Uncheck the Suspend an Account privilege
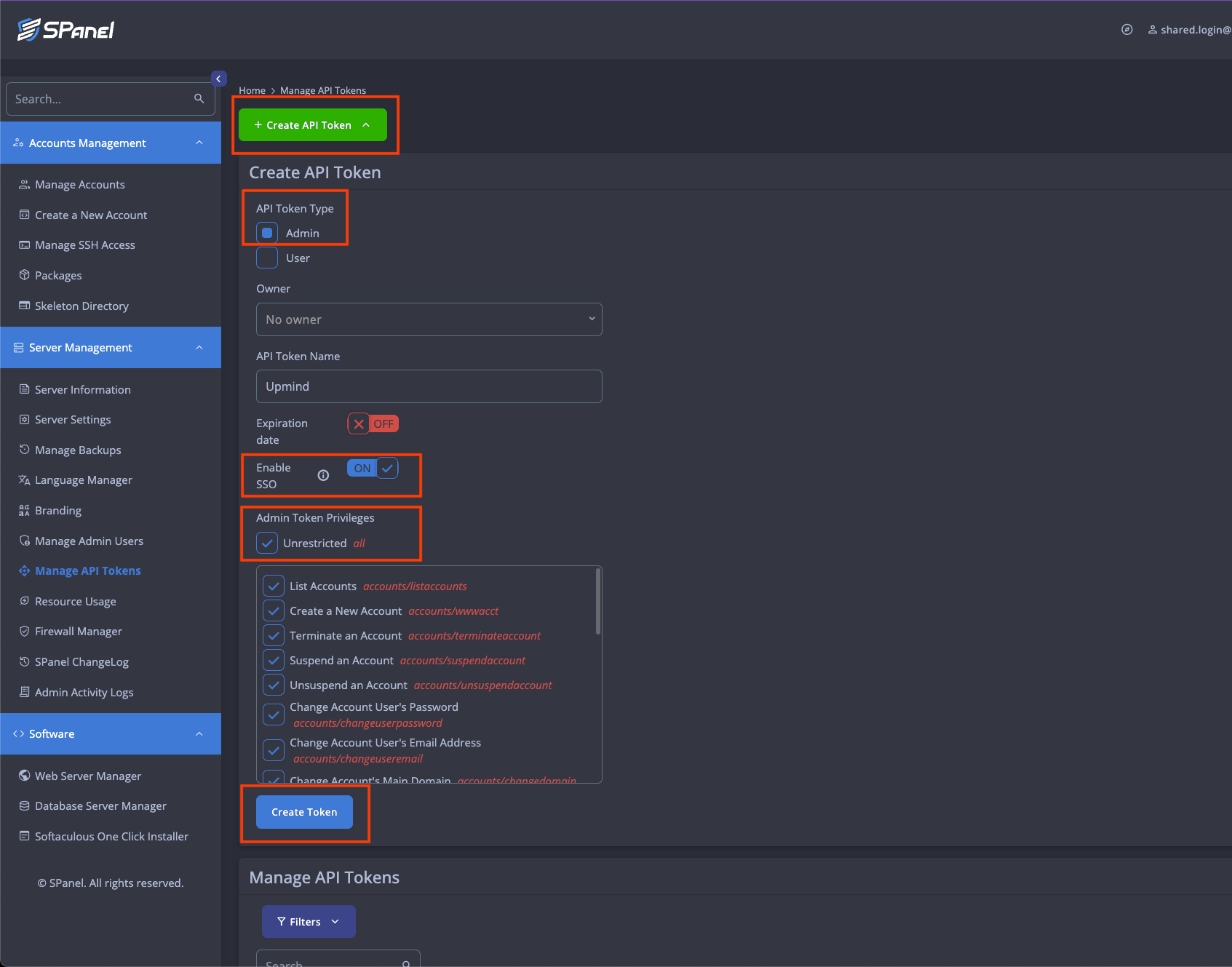The height and width of the screenshot is (967, 1232). [x=274, y=661]
